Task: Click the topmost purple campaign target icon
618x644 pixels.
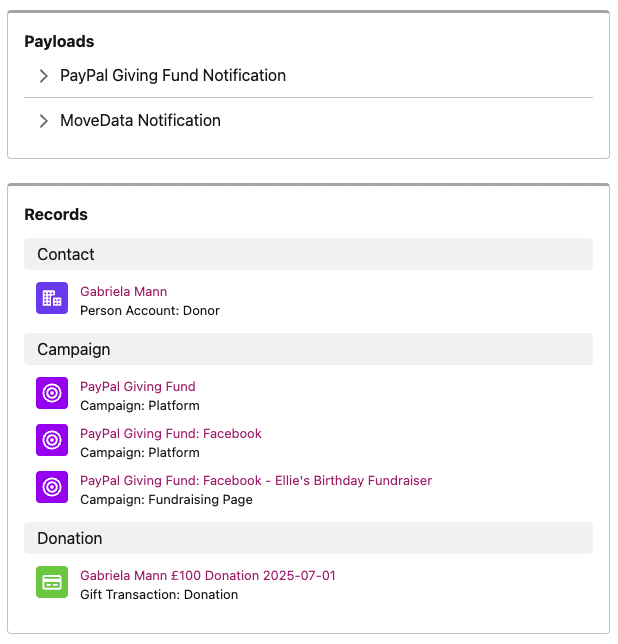Action: click(52, 393)
